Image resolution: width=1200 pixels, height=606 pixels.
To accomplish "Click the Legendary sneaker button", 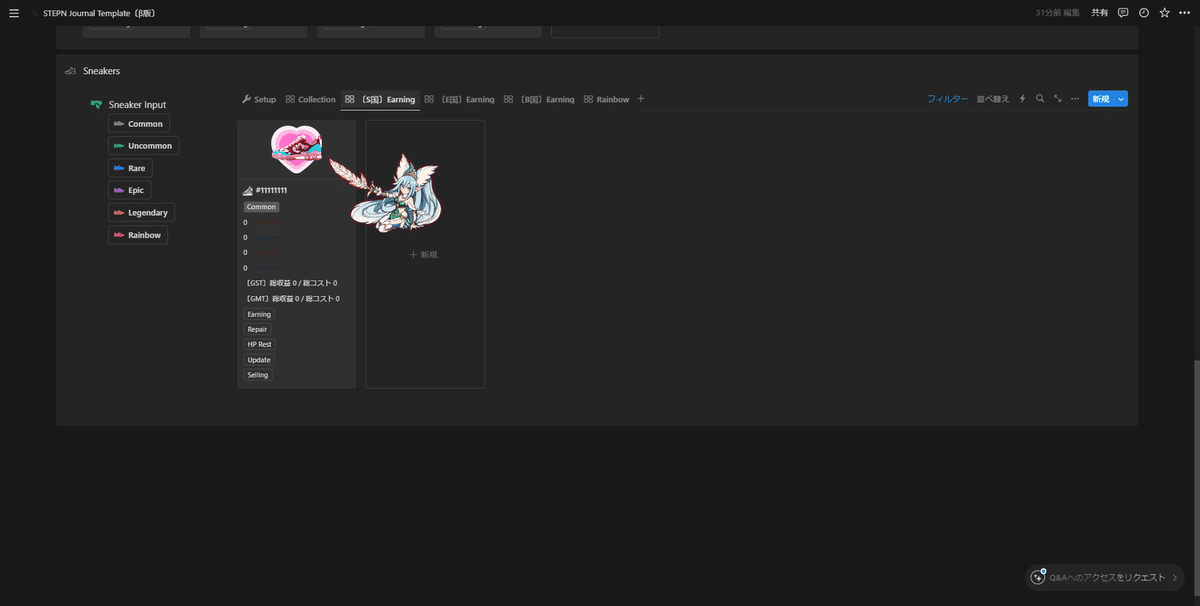I will [x=141, y=213].
